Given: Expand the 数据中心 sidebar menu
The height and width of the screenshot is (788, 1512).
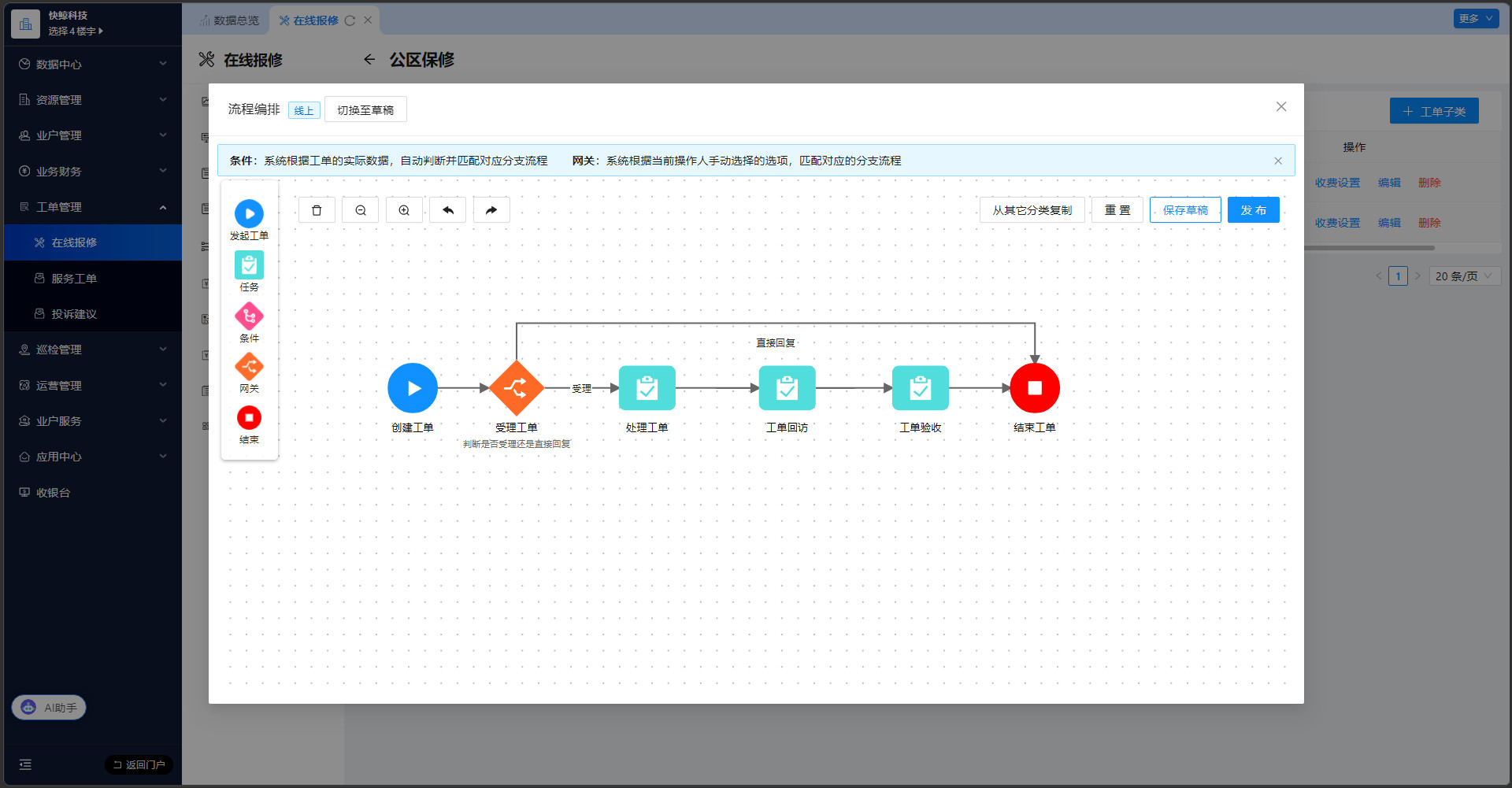Looking at the screenshot, I should click(x=92, y=65).
